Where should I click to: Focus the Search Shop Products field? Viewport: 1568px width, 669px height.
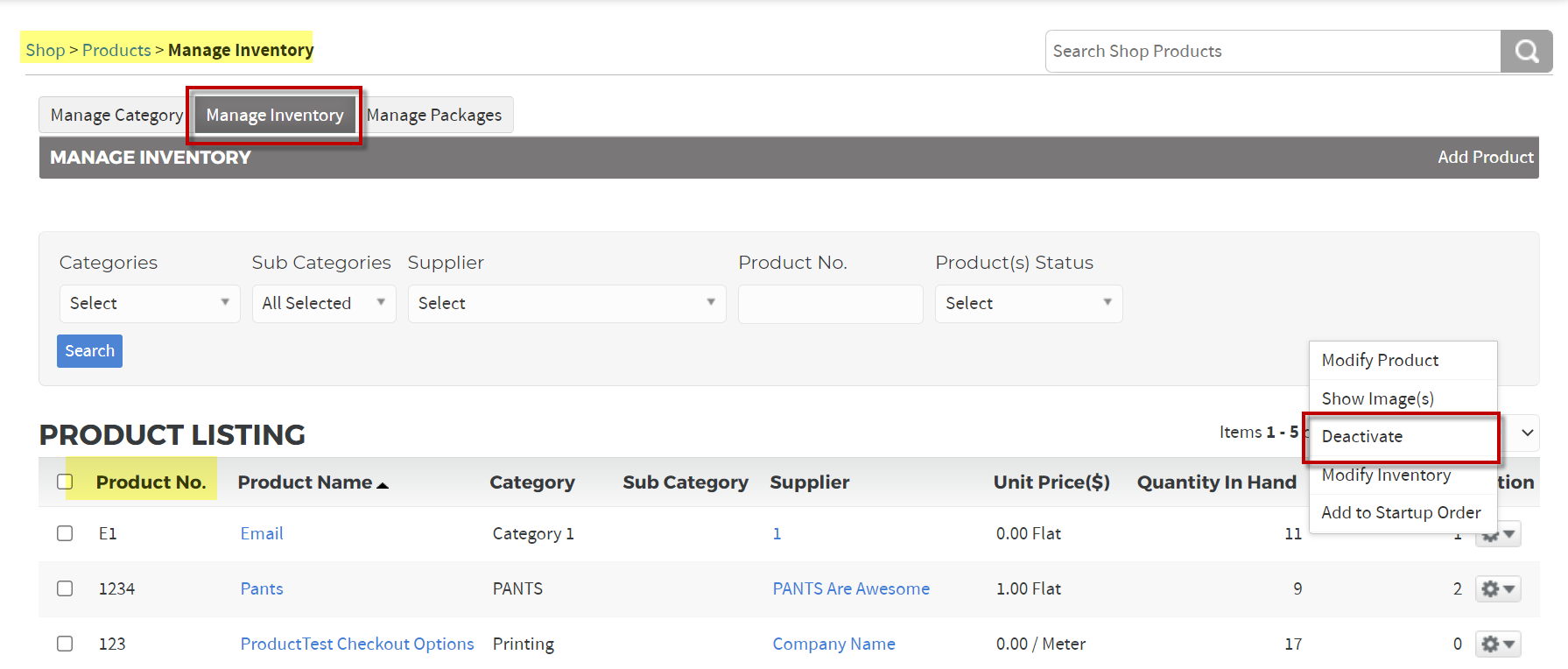(1273, 52)
